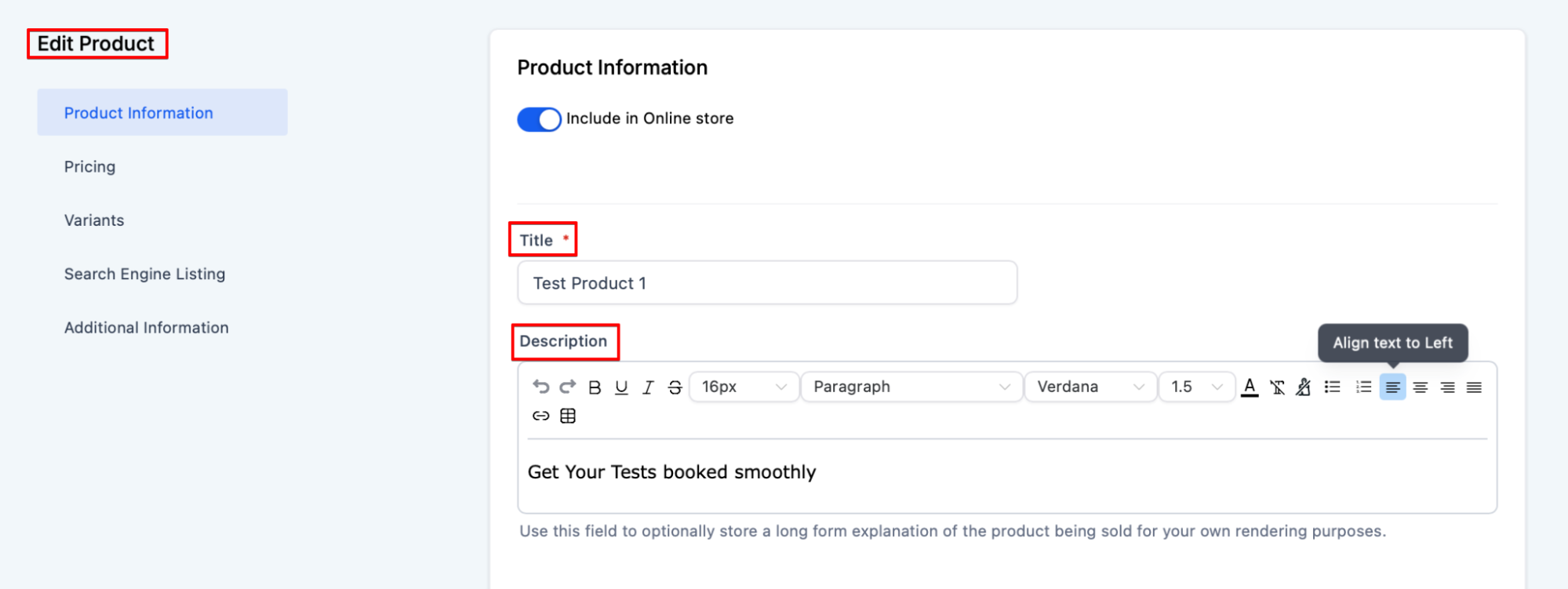
Task: Toggle bold formatting
Action: (595, 387)
